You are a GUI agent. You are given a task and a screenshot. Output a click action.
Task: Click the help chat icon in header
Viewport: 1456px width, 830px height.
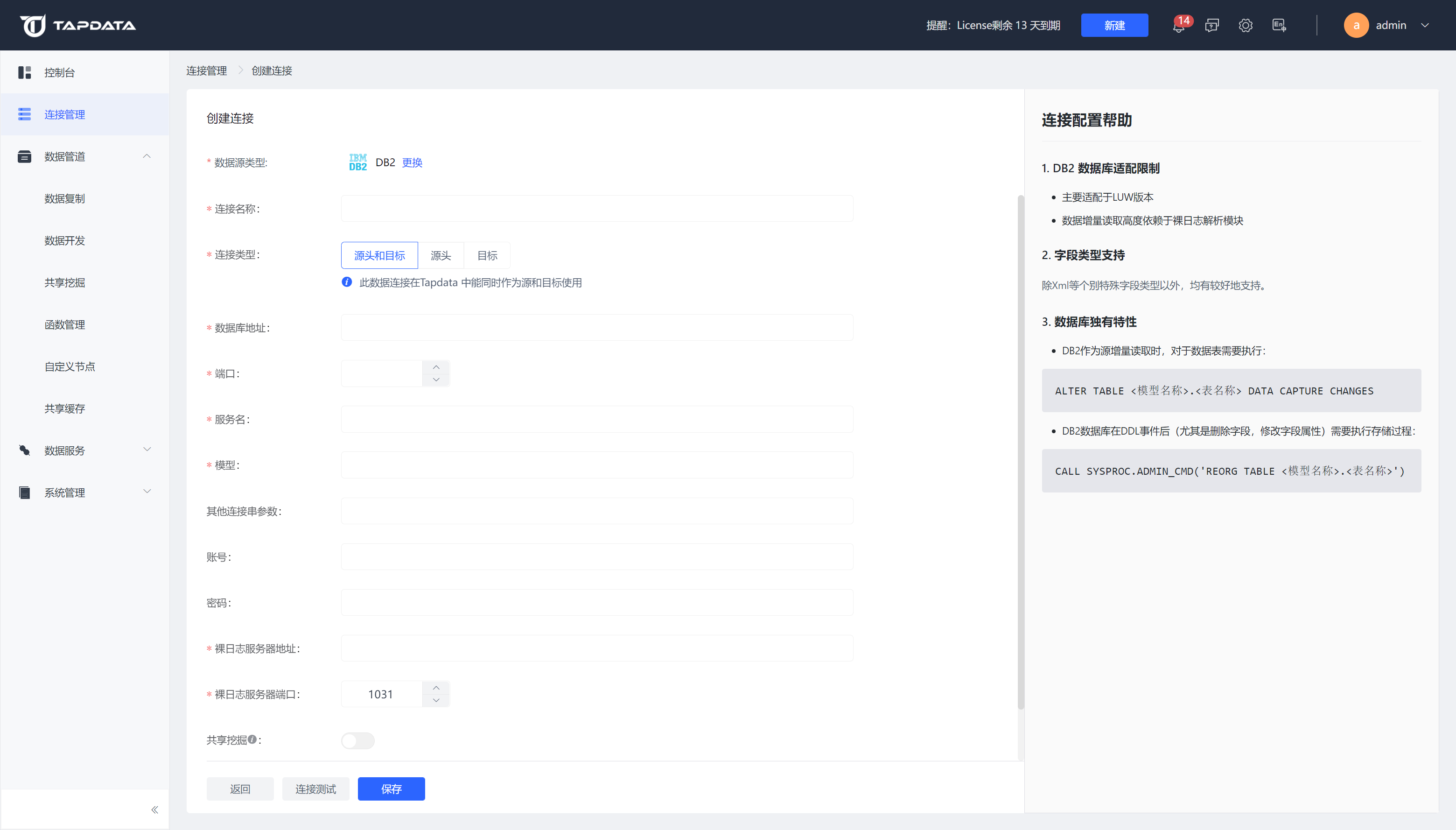click(1212, 26)
